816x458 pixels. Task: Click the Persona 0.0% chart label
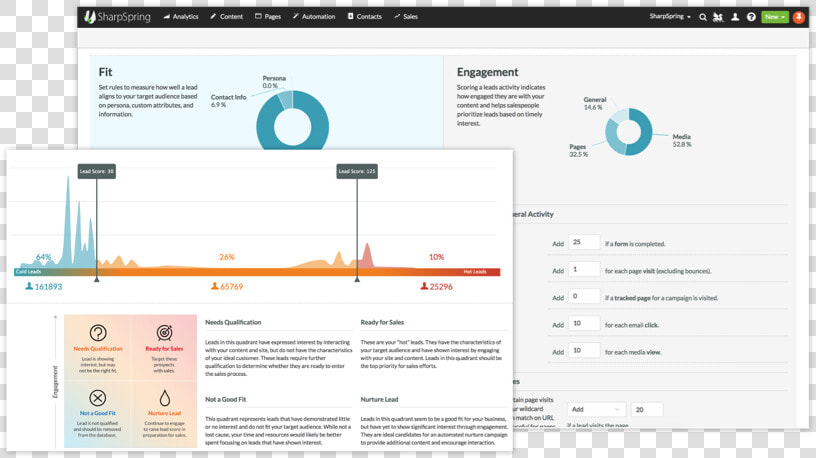coord(274,82)
